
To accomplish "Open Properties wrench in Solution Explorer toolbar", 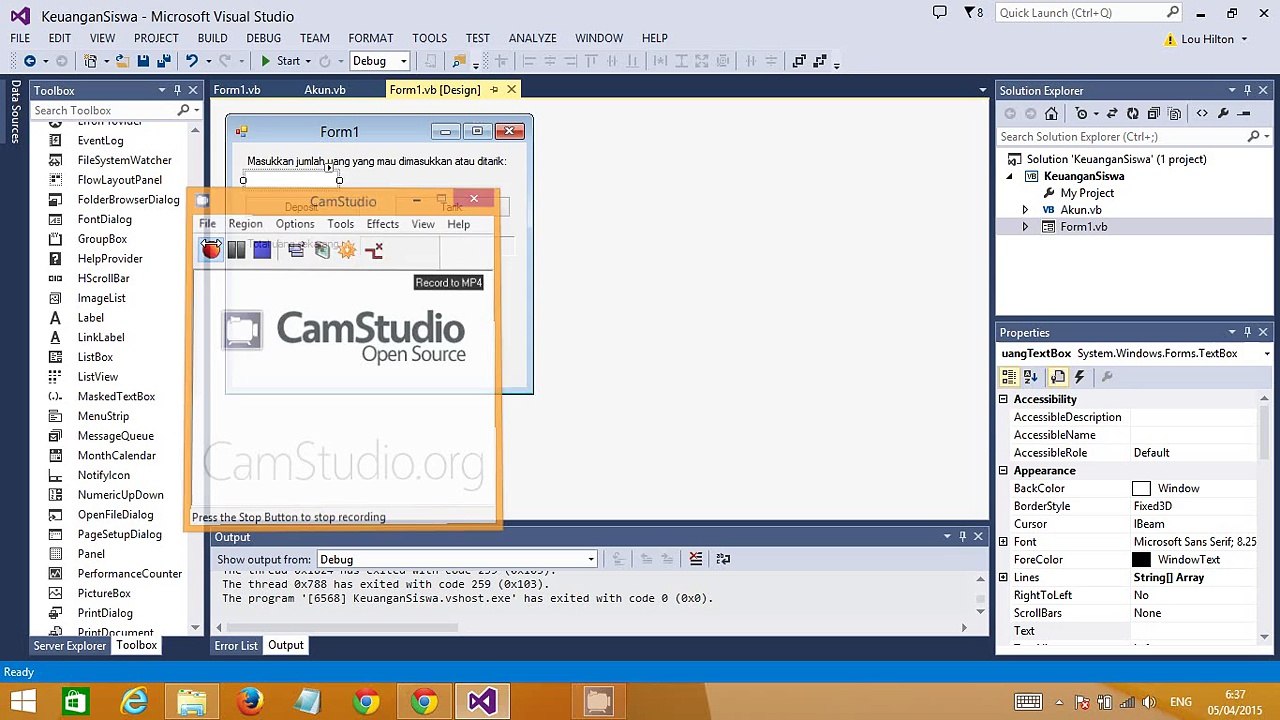I will coord(1223,114).
